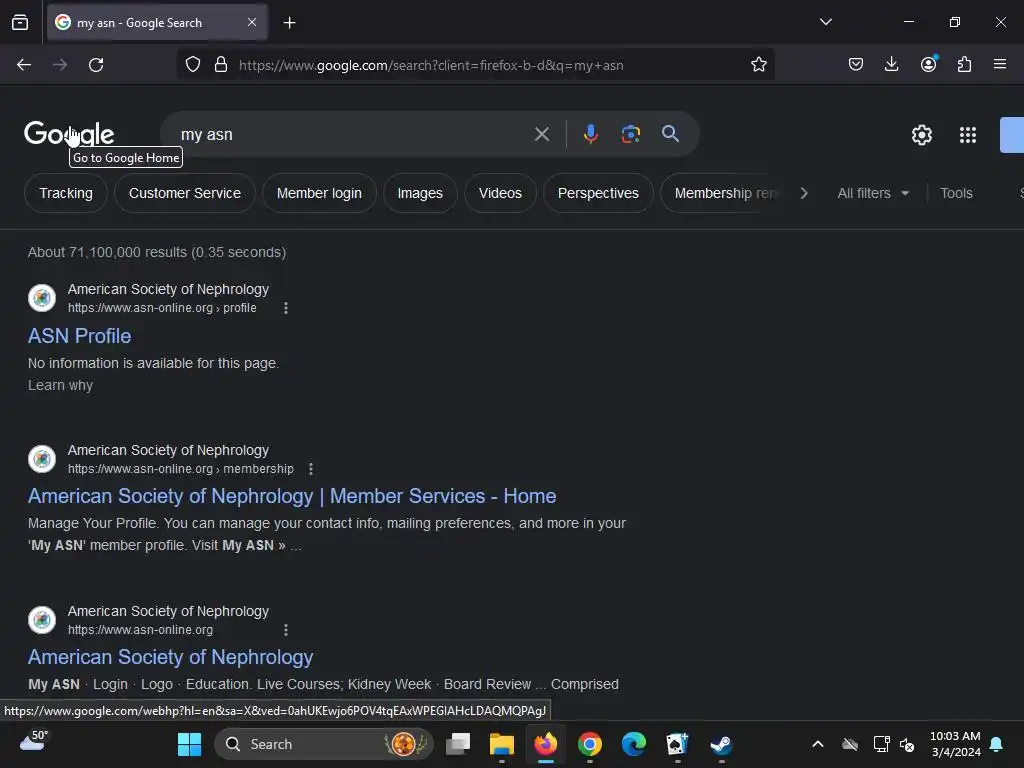This screenshot has height=768, width=1024.
Task: Open tracking protection shield icon
Action: pos(193,65)
